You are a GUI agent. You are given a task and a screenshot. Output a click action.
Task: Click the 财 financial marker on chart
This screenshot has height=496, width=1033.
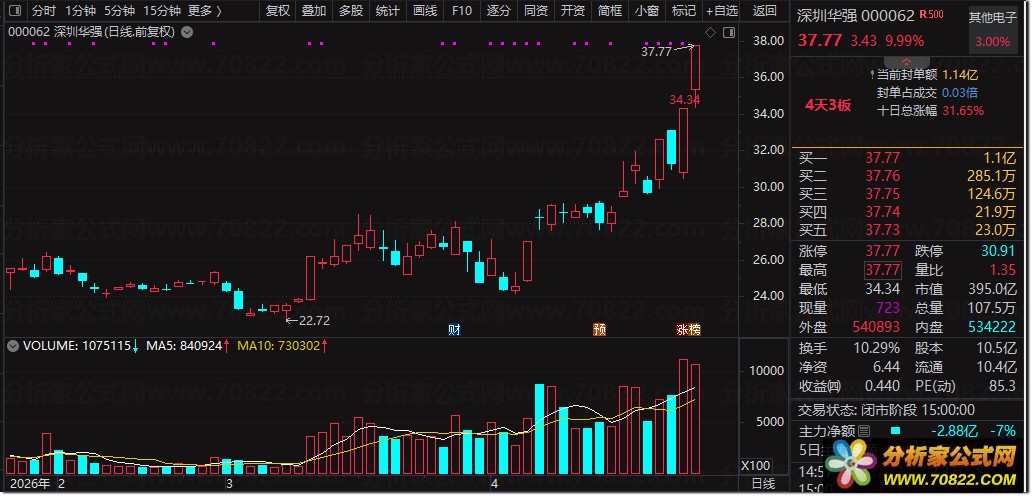(x=453, y=329)
